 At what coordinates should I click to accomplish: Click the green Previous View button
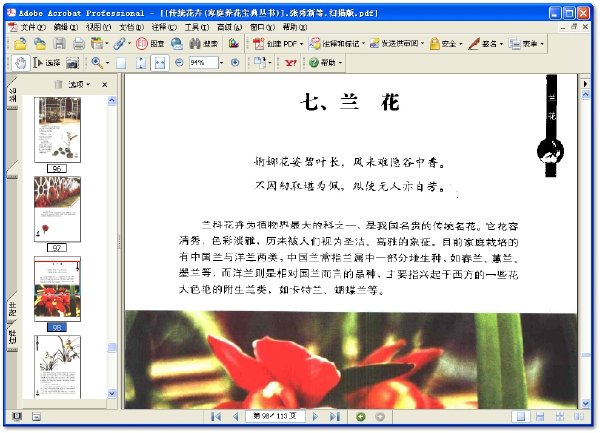coord(360,417)
